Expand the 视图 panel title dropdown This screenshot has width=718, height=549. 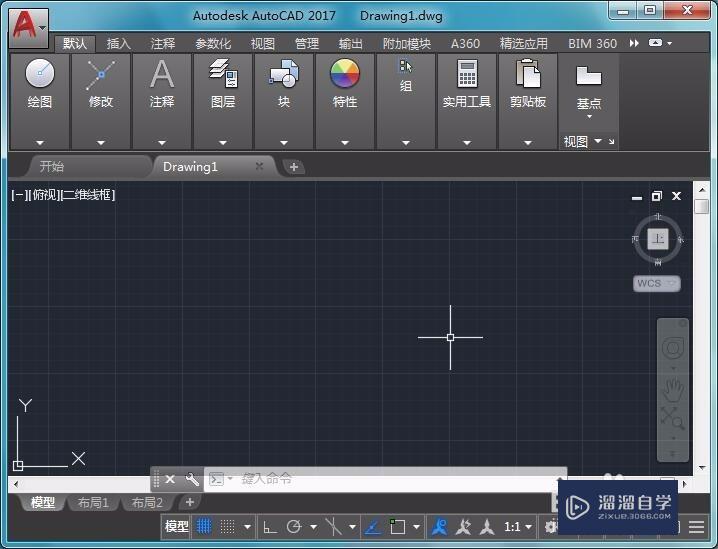click(598, 141)
